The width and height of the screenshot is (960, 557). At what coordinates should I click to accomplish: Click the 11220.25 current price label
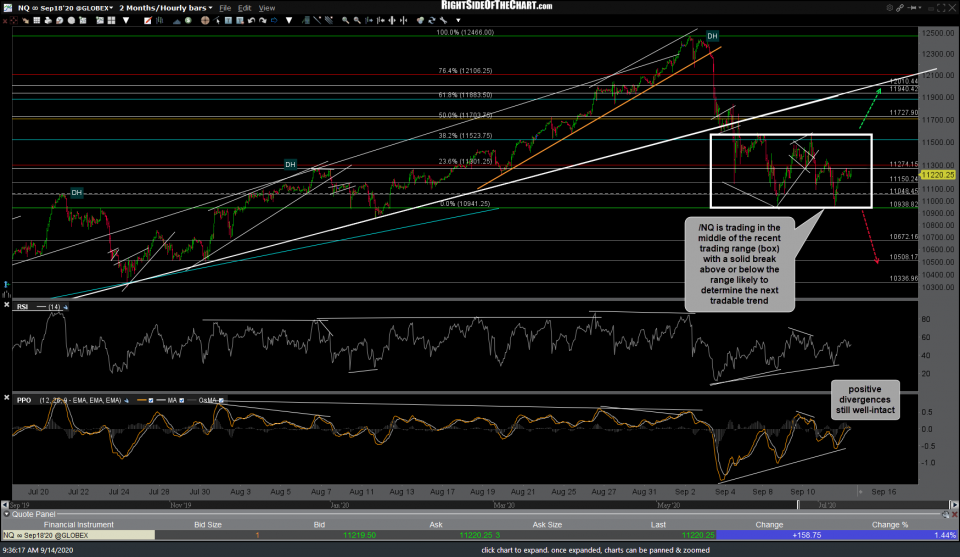[x=937, y=175]
